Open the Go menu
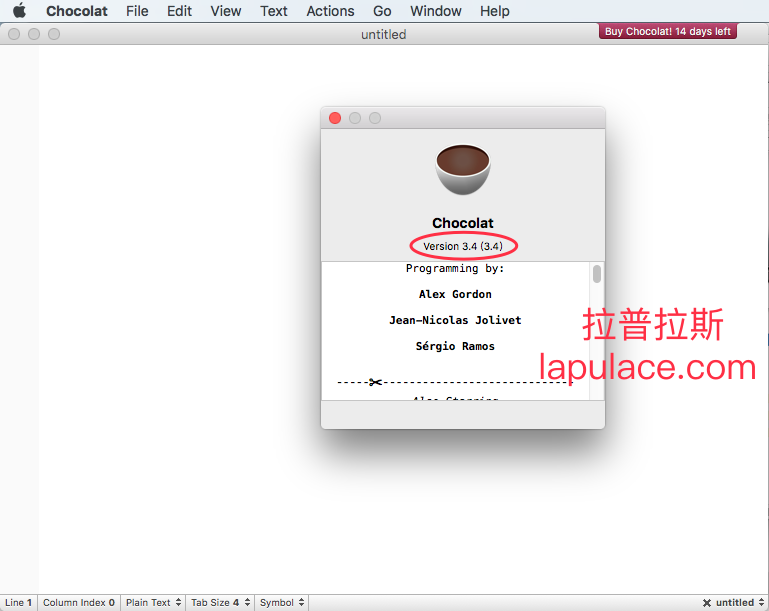The image size is (769, 611). coord(382,11)
